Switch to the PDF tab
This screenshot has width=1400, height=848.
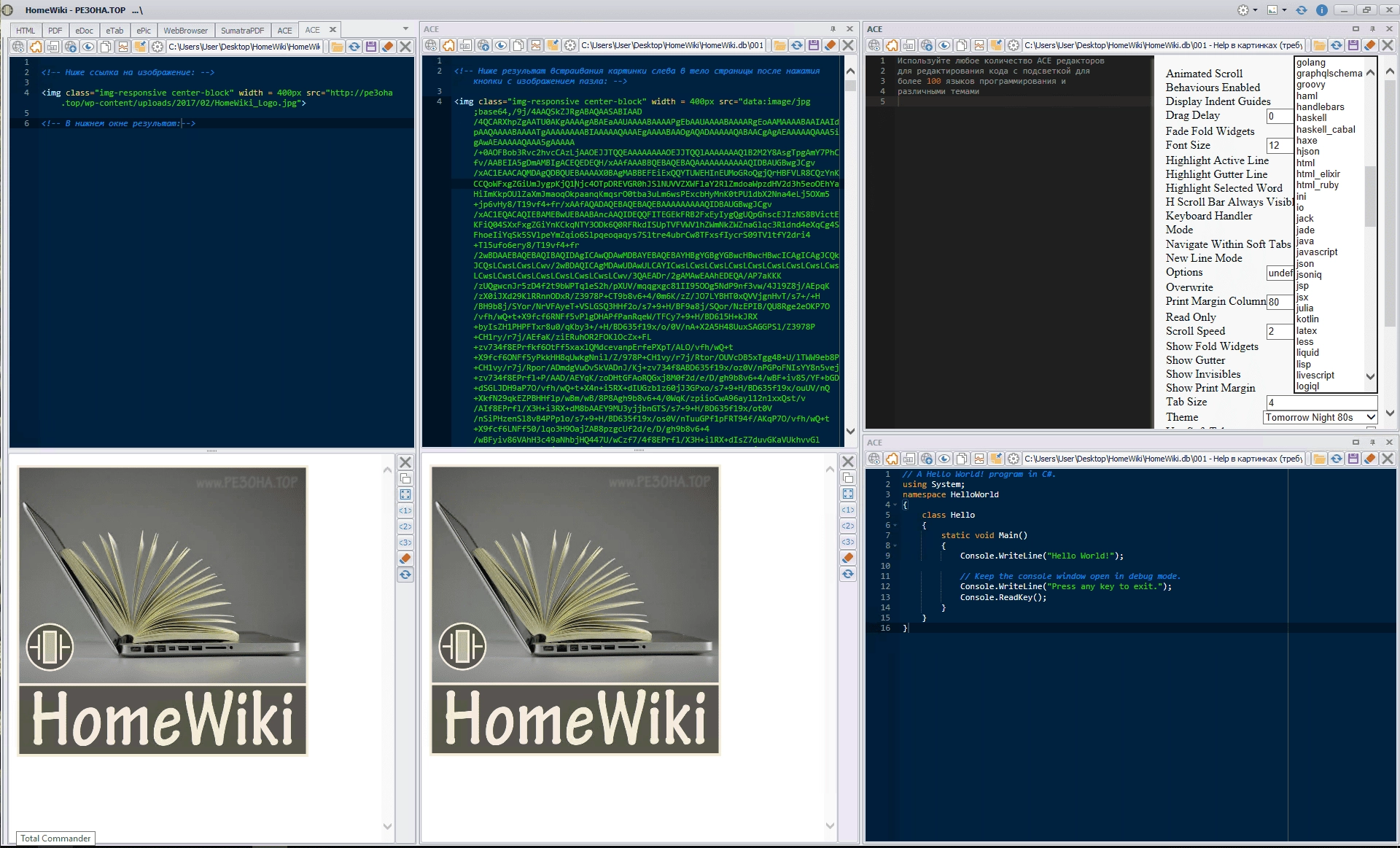point(55,31)
